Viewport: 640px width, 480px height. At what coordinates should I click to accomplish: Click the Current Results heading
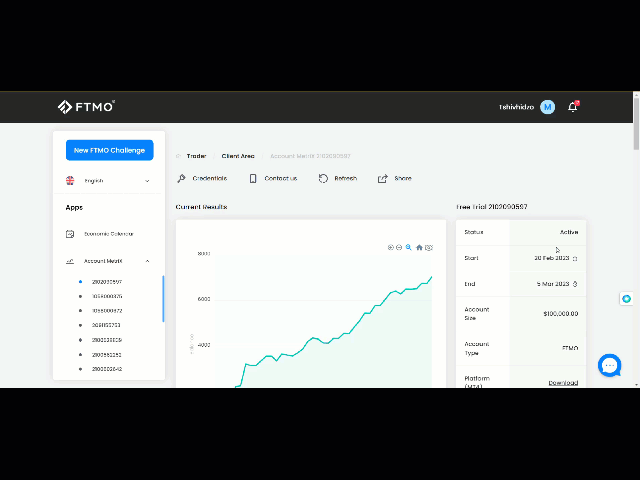coord(201,207)
